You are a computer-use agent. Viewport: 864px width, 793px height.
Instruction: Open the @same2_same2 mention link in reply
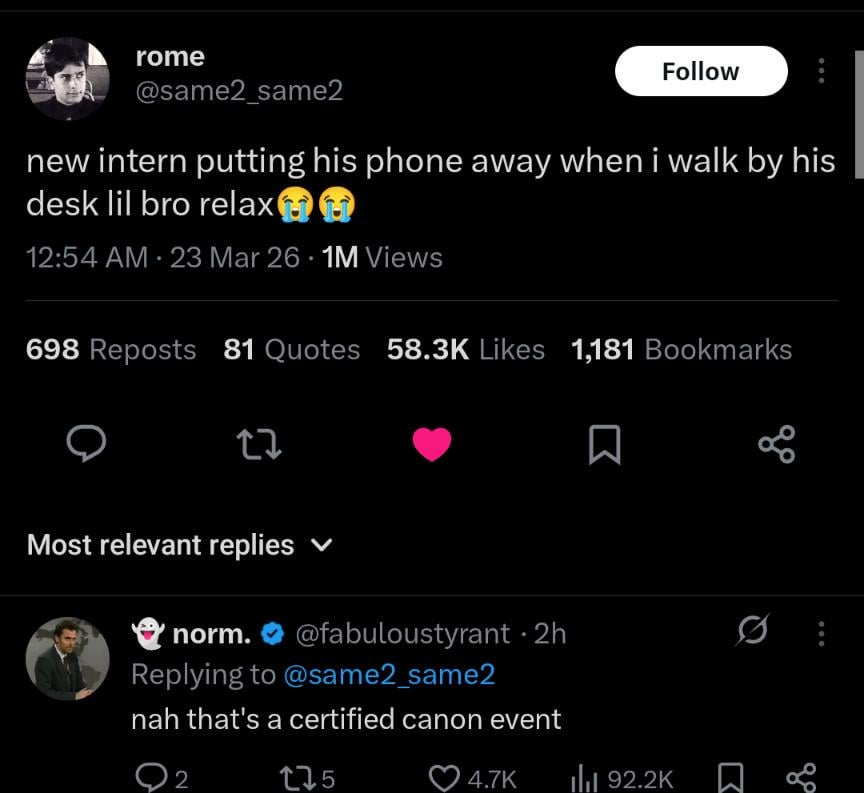389,675
